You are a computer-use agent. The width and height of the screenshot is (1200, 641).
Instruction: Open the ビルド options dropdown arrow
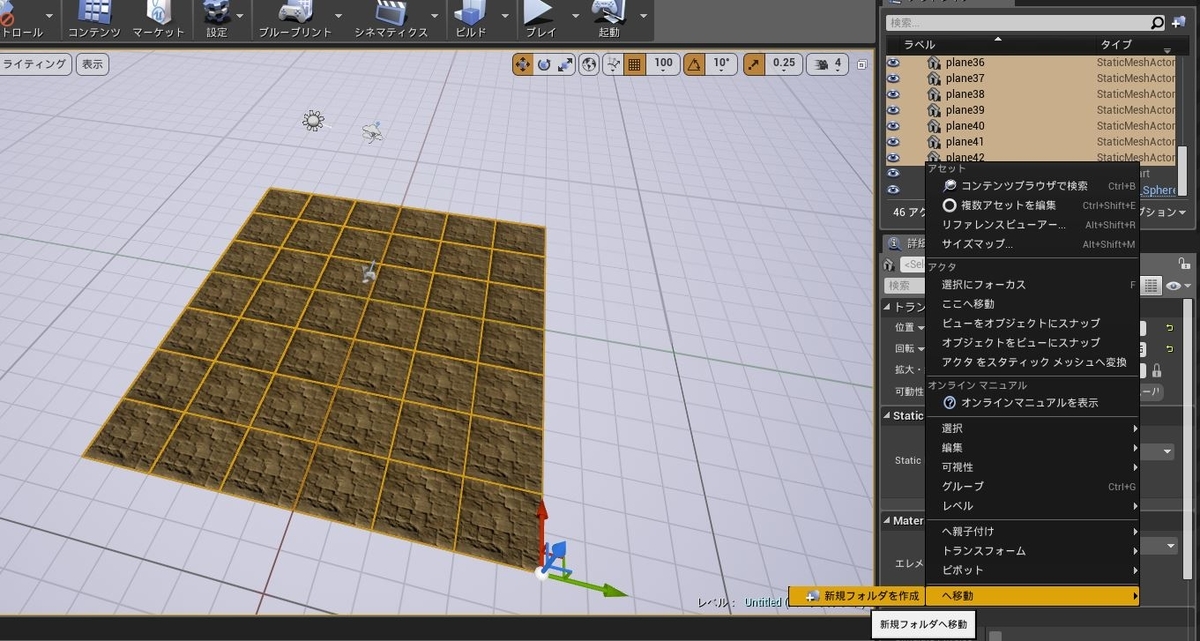[x=507, y=17]
